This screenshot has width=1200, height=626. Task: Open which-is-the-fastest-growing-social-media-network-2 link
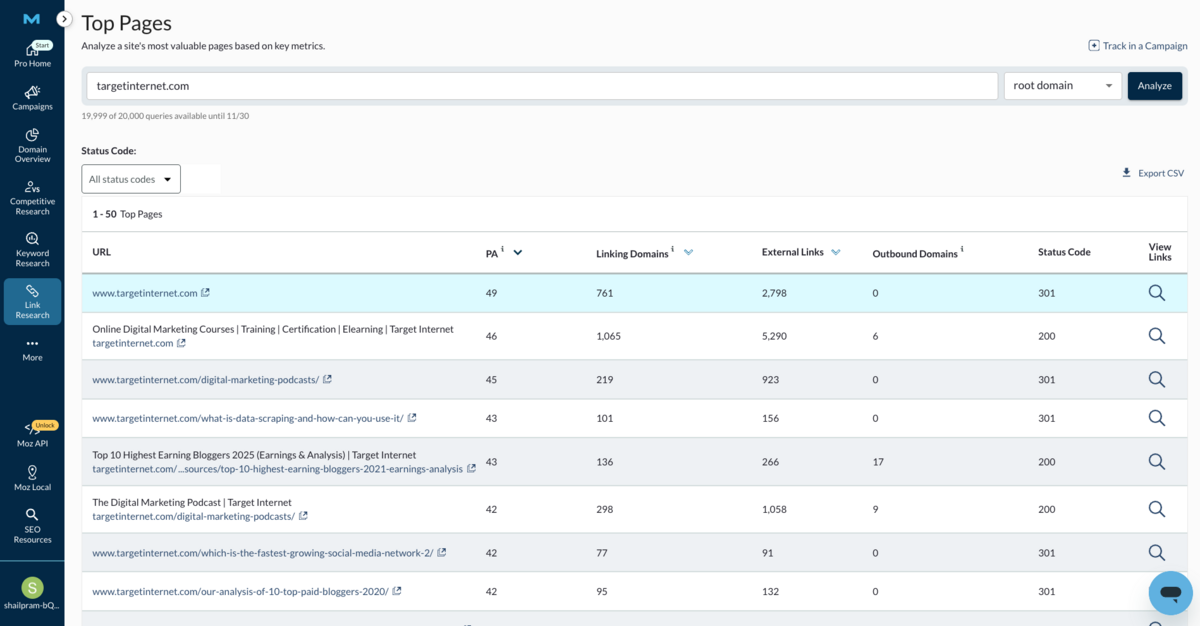263,553
